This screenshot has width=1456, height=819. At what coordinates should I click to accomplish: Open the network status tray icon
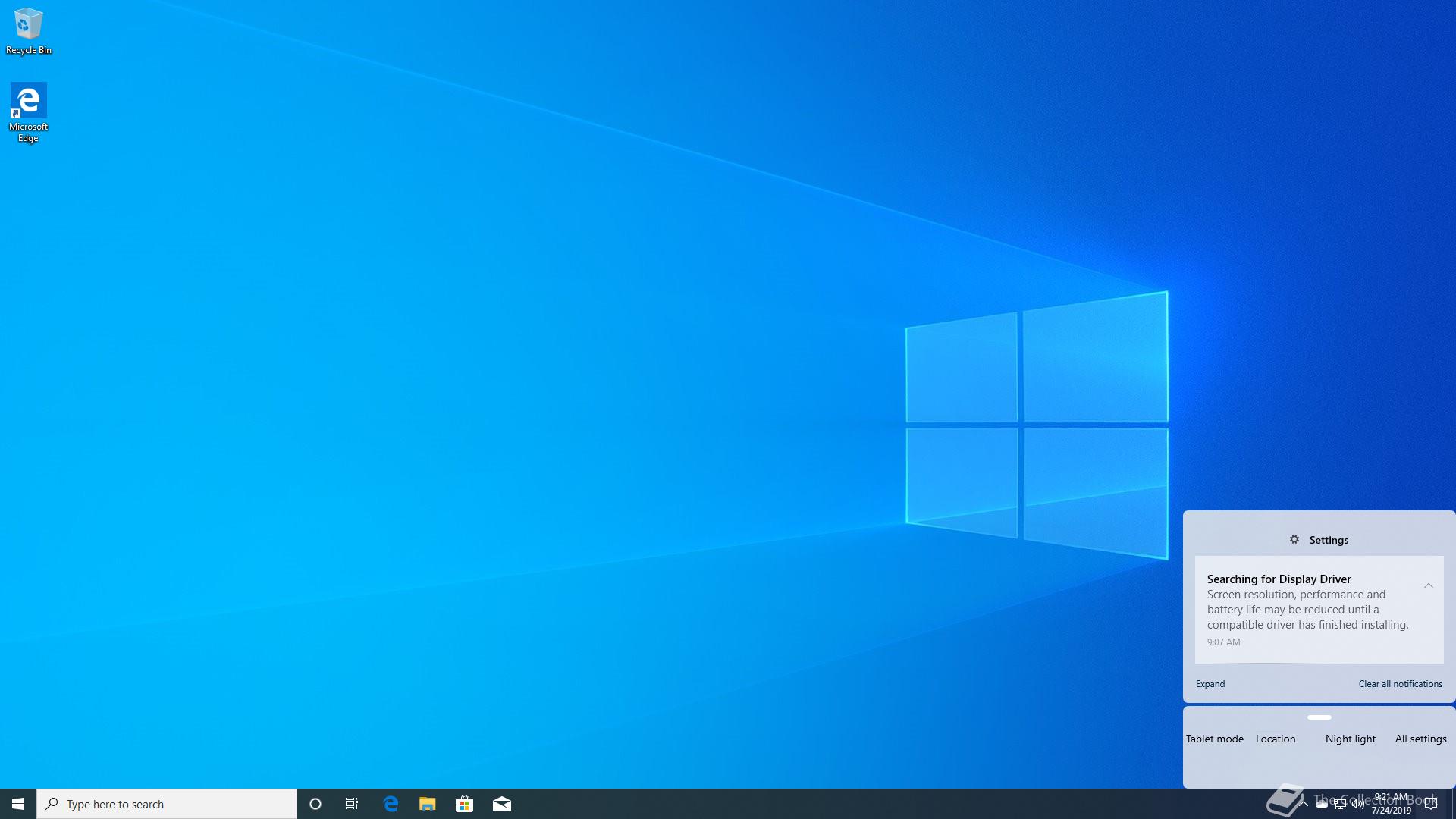(1340, 804)
